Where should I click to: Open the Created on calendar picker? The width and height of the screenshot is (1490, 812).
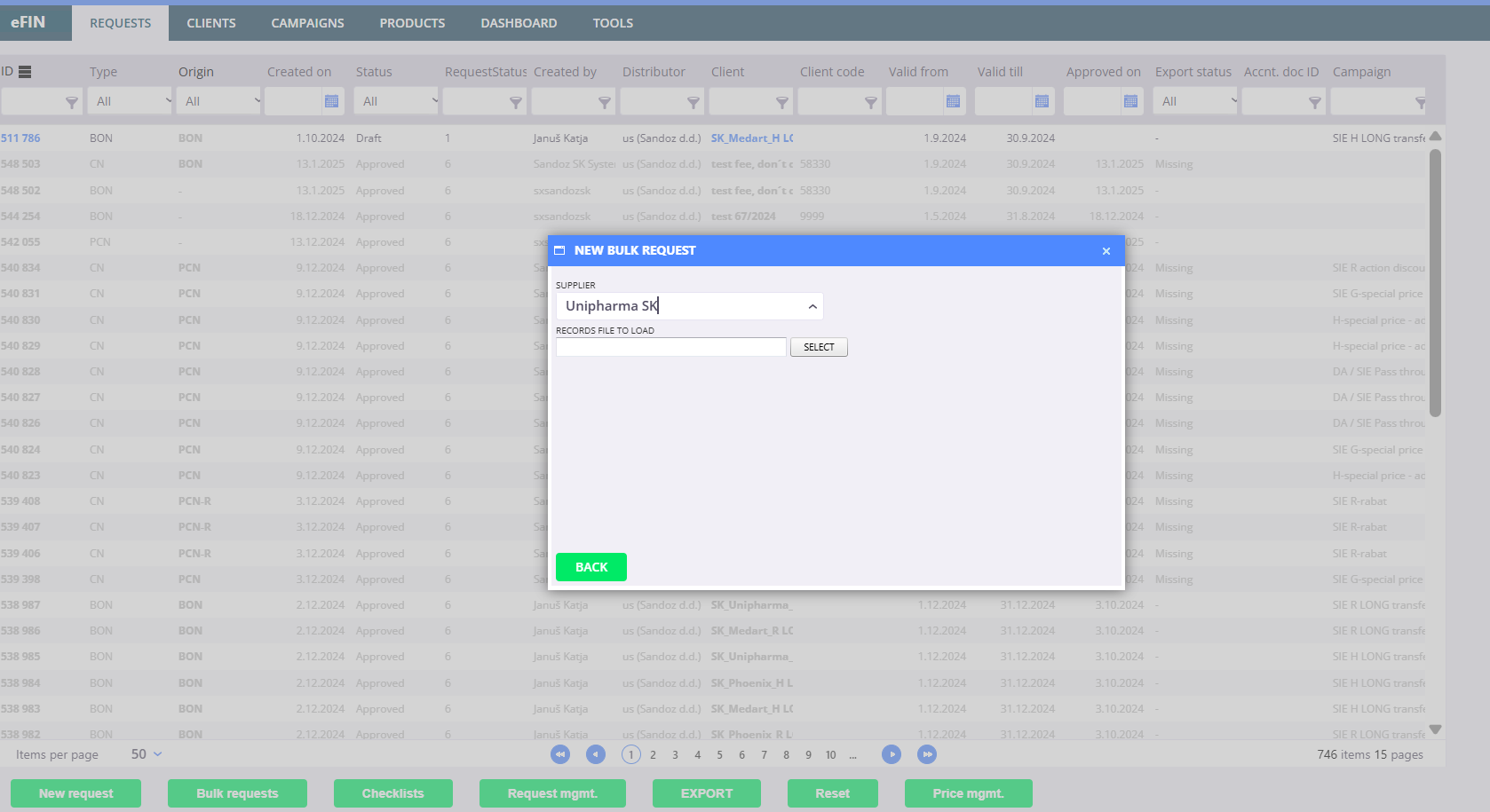(x=331, y=101)
